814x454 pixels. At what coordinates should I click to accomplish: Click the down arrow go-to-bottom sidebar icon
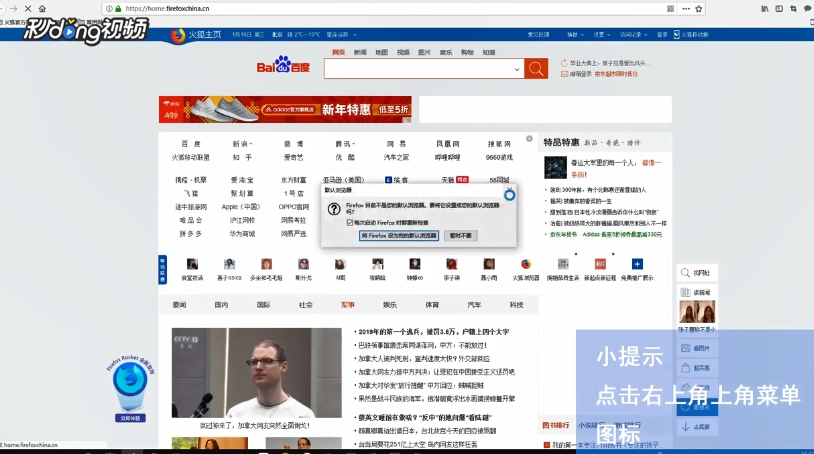tap(685, 427)
